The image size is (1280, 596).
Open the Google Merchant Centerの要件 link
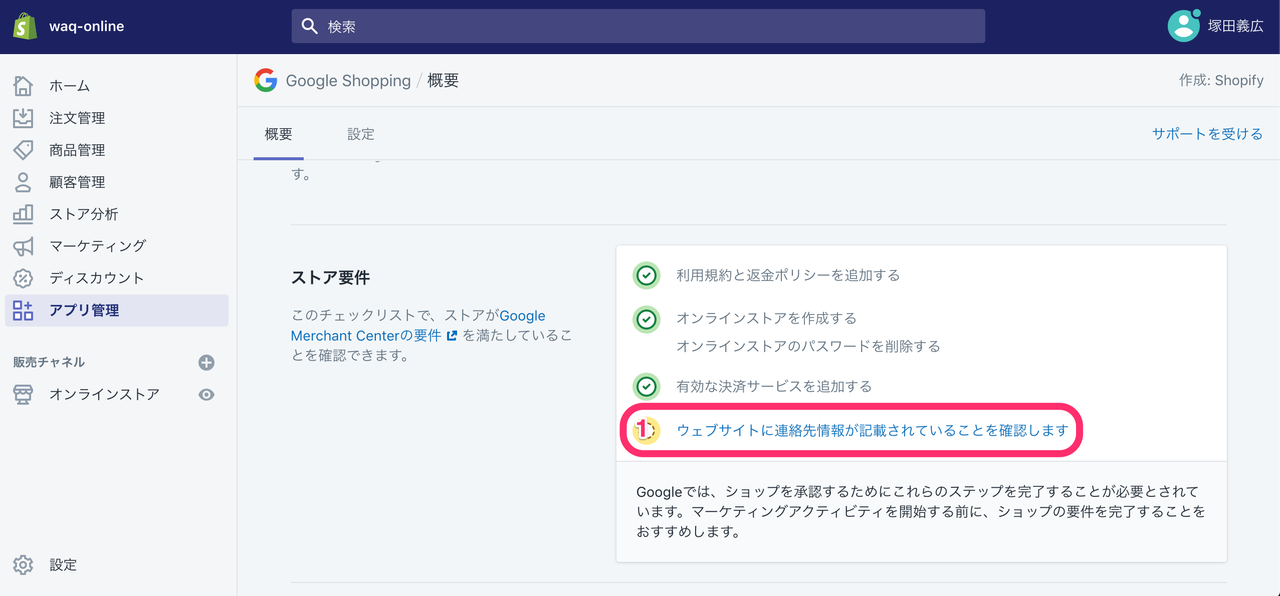(x=418, y=326)
